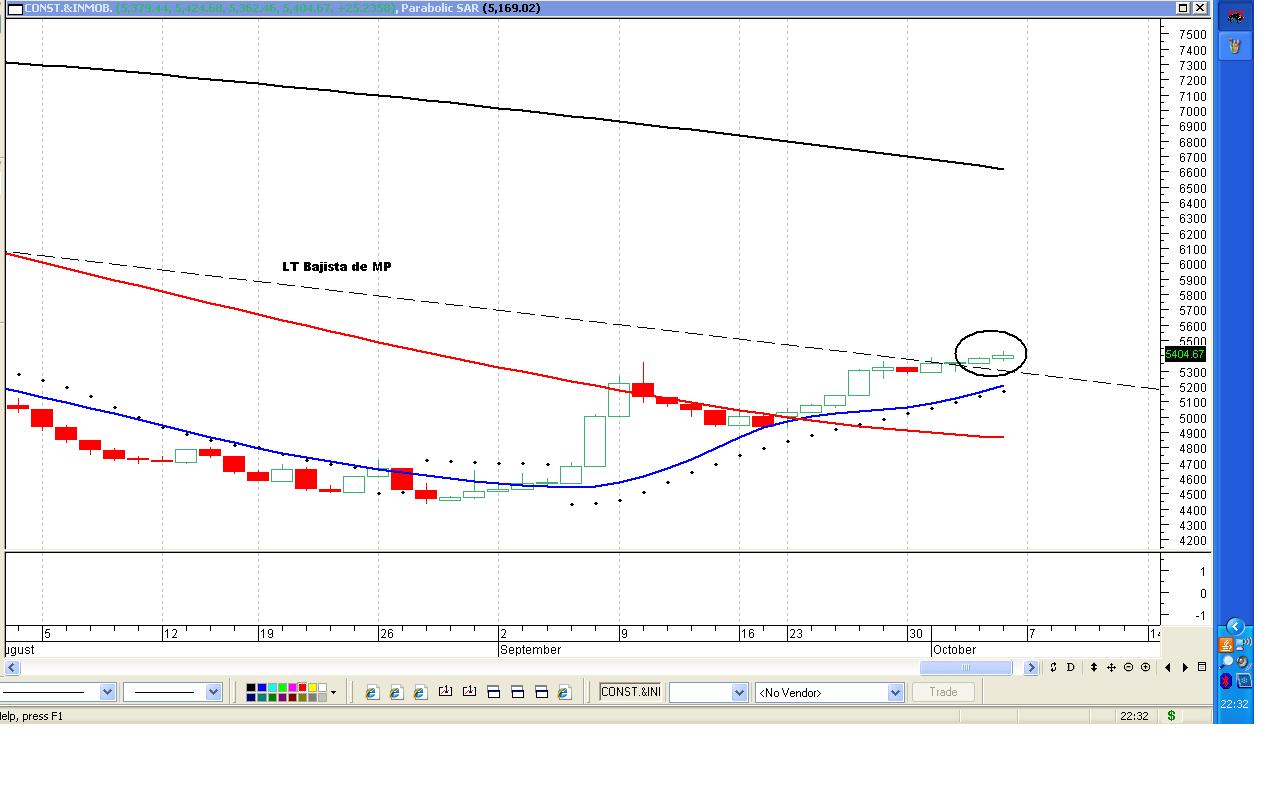Click the chart refresh arrows icon

[1053, 667]
